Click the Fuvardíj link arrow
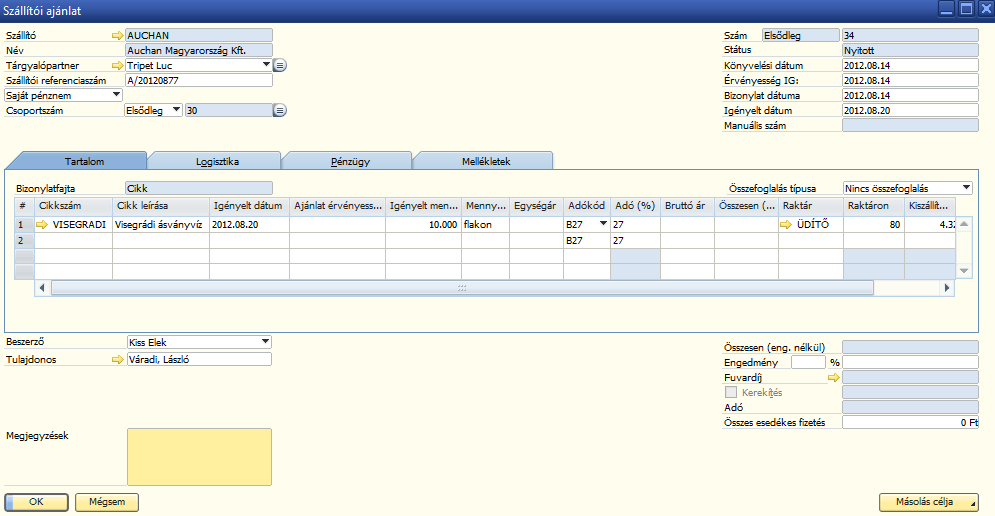995x516 pixels. point(834,378)
